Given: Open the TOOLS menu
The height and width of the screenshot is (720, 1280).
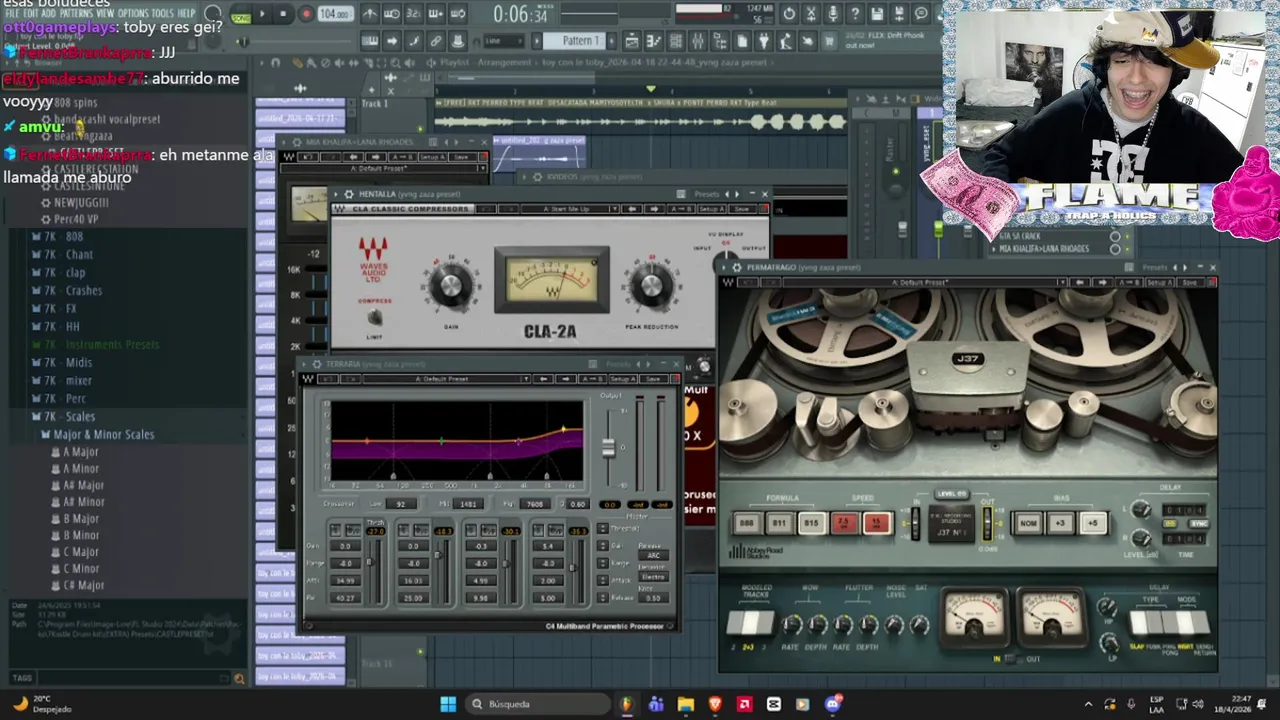Looking at the screenshot, I should pos(162,13).
